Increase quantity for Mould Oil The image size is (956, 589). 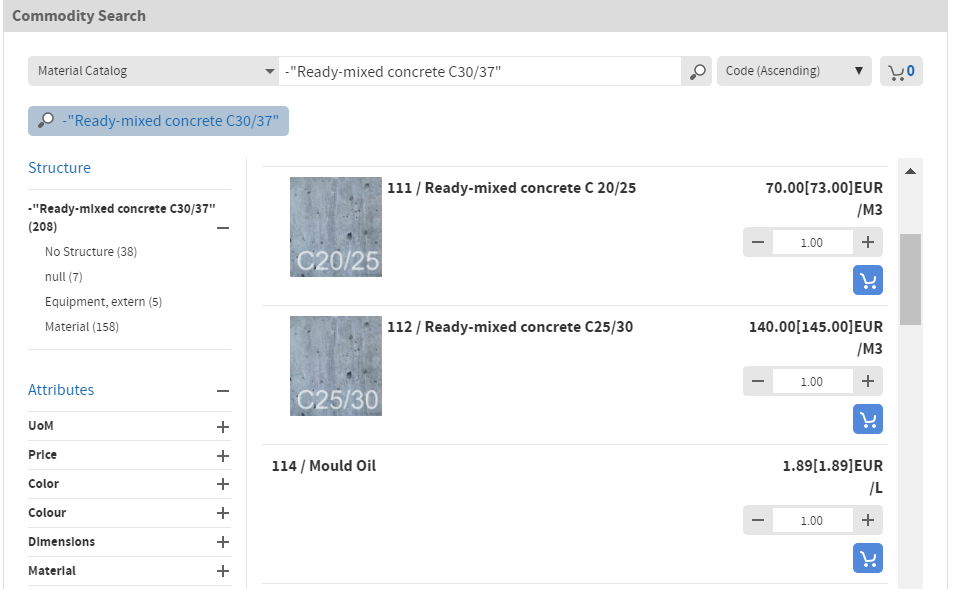click(868, 521)
